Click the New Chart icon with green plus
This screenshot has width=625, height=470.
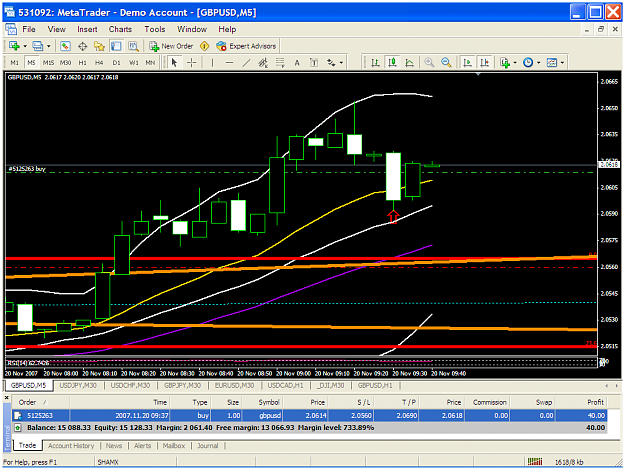(x=14, y=46)
